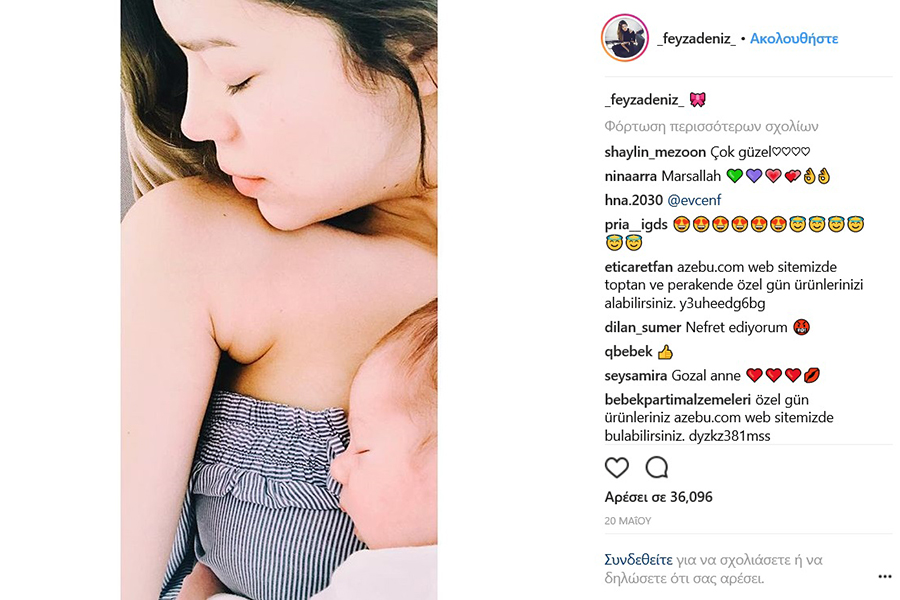
Task: Open shaylin_mezoon commenter profile
Action: [655, 152]
